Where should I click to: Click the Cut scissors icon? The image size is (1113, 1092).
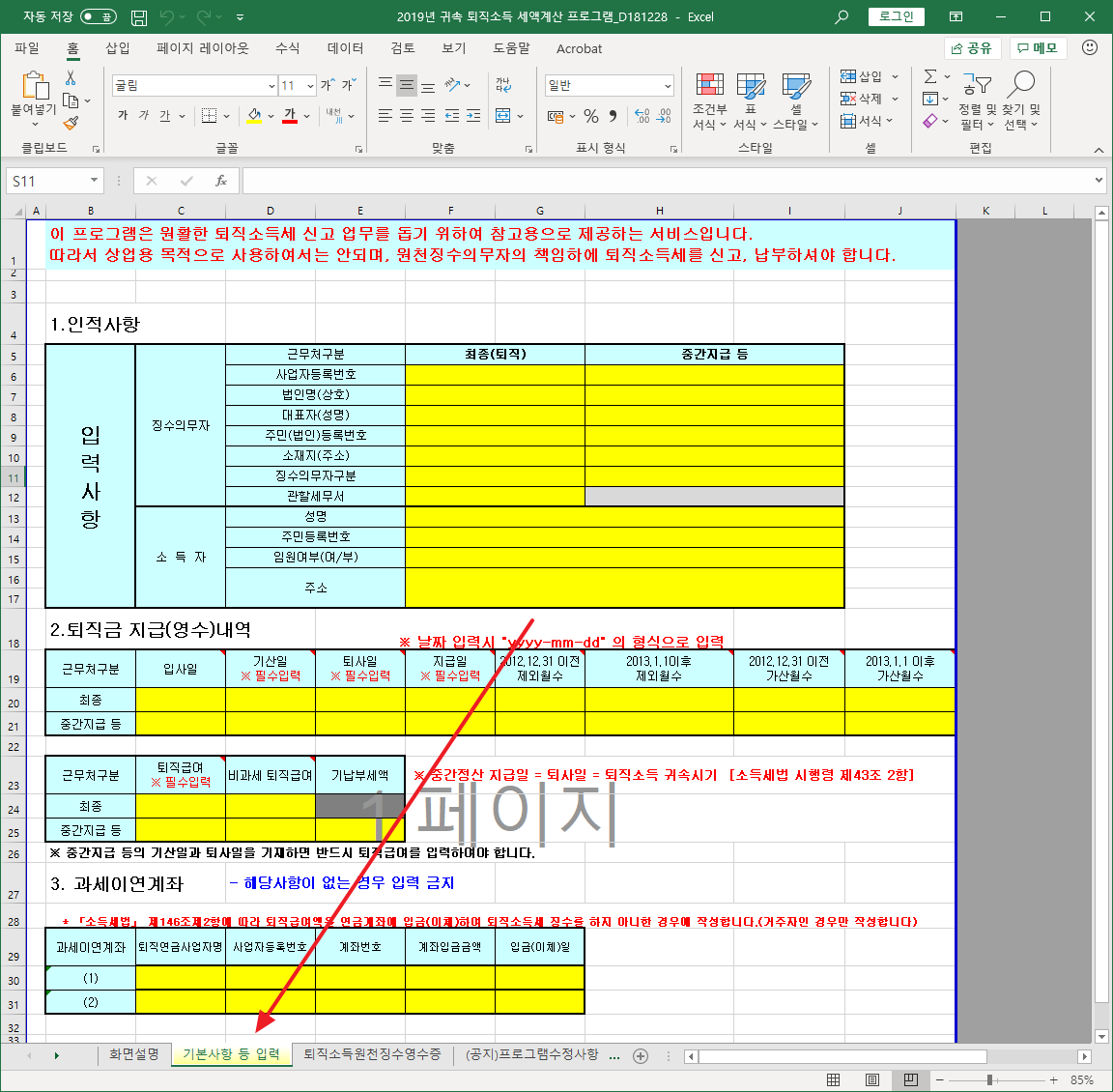(x=71, y=78)
